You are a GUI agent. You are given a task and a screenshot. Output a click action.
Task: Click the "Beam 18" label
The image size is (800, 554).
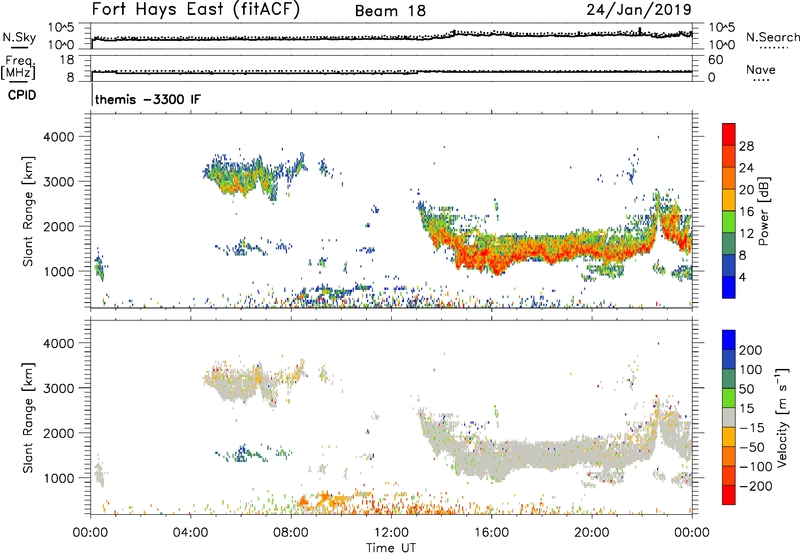(x=390, y=11)
